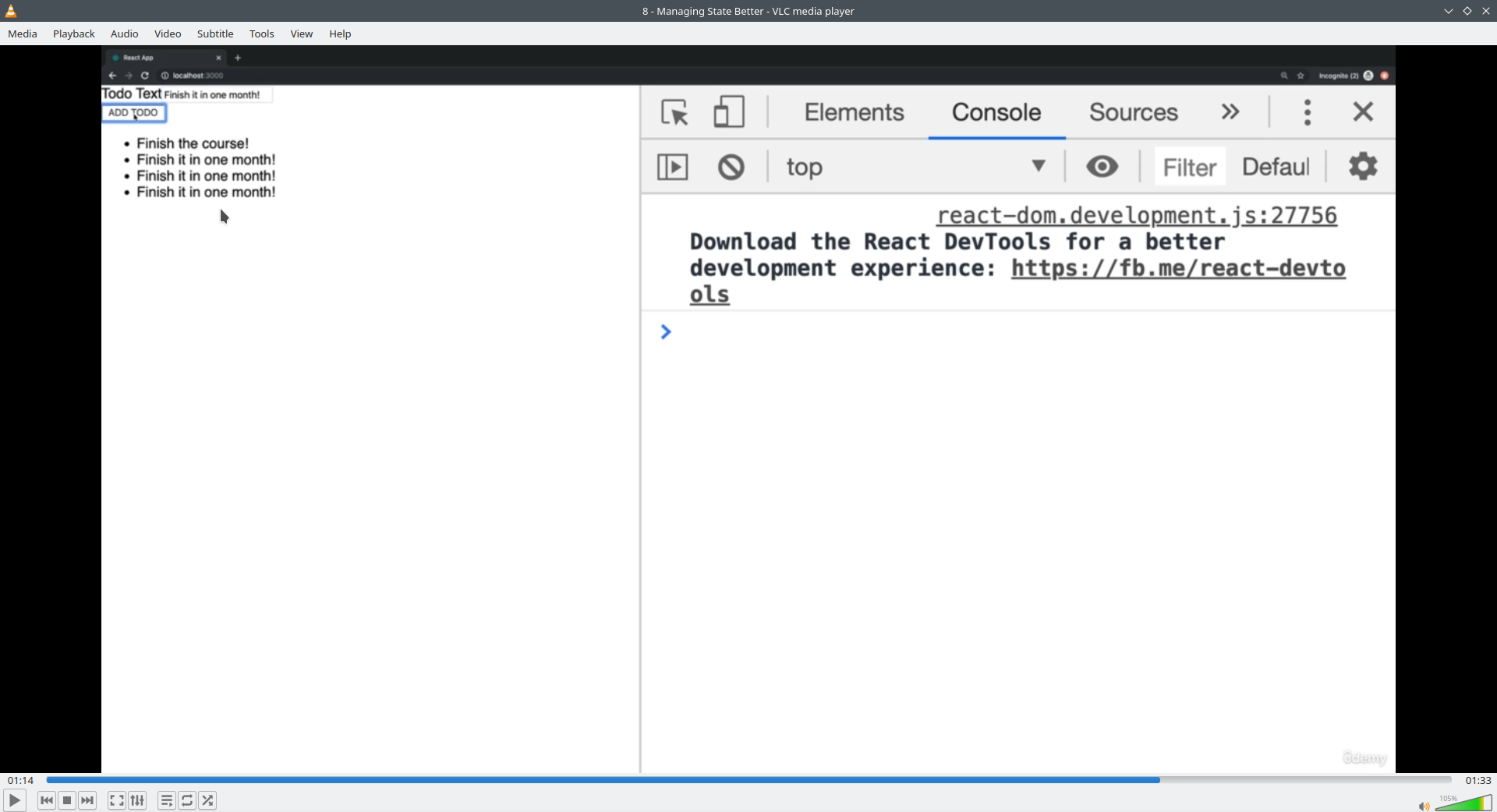Viewport: 1497px width, 812px height.
Task: Open the Default levels dropdown
Action: [x=1276, y=167]
